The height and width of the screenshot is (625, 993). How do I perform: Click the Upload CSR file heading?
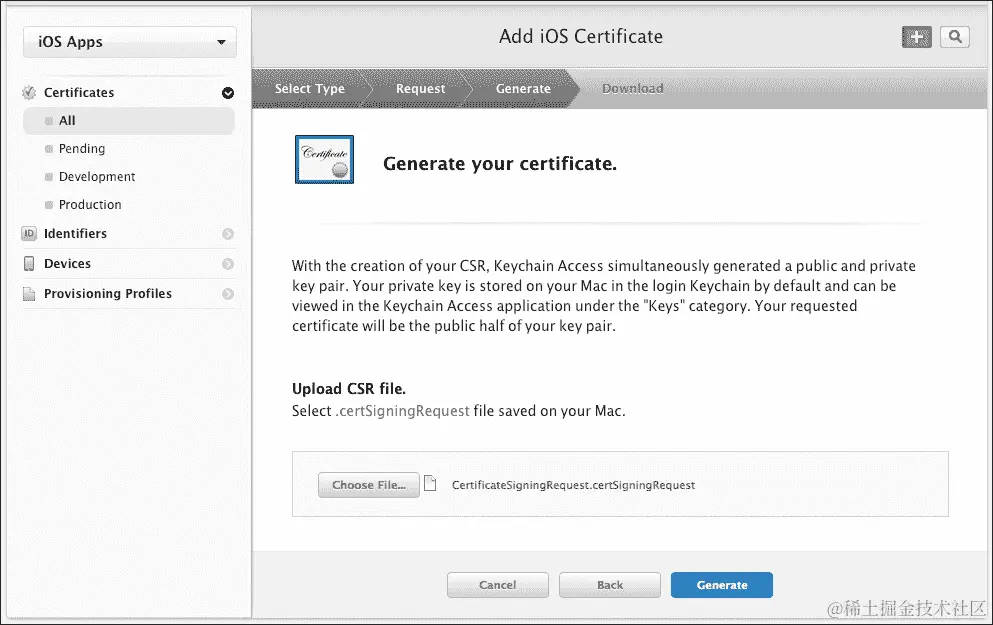349,389
